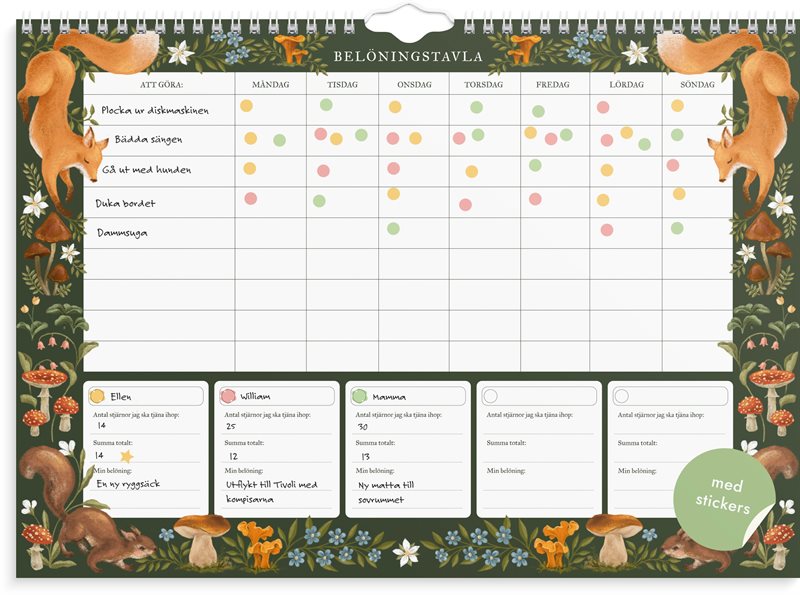The width and height of the screenshot is (800, 595).
Task: Click the yellow sticker in Plocka ur diskmaskinen's Måndag cell
Action: (x=246, y=105)
